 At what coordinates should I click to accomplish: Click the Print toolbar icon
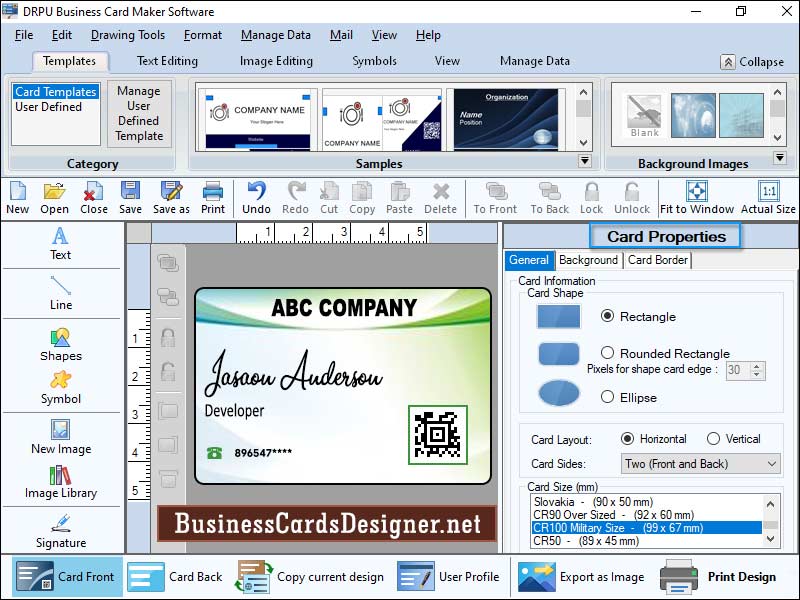point(213,197)
